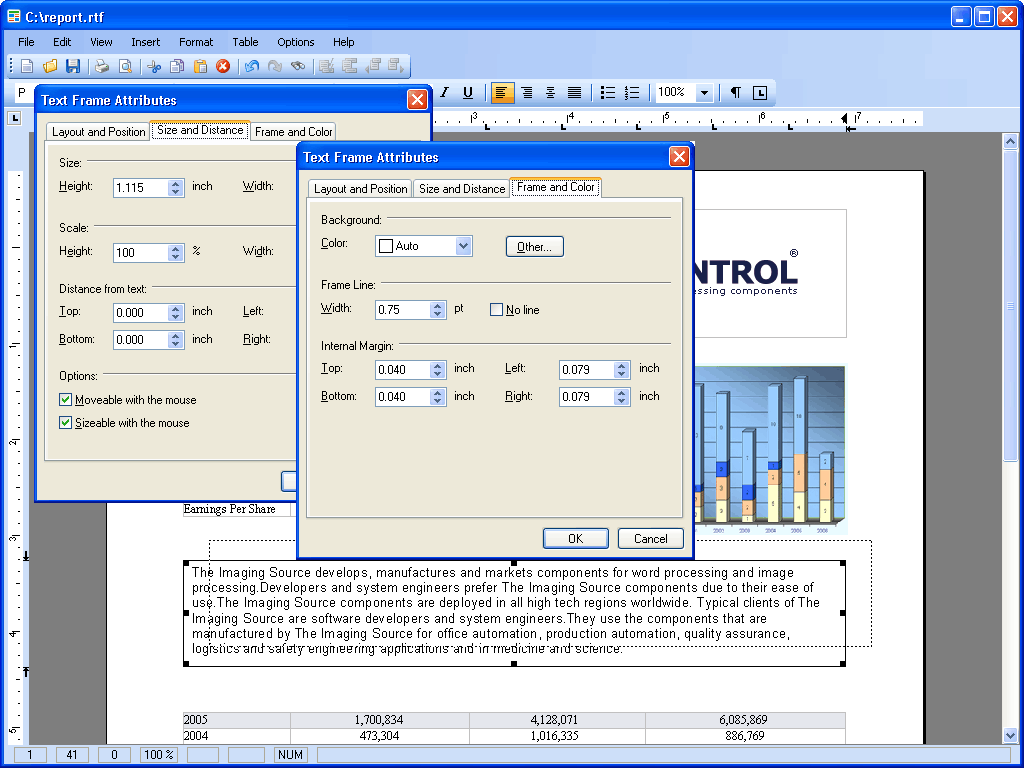1024x768 pixels.
Task: Switch to Layout and Position tab in front dialog
Action: coord(360,189)
